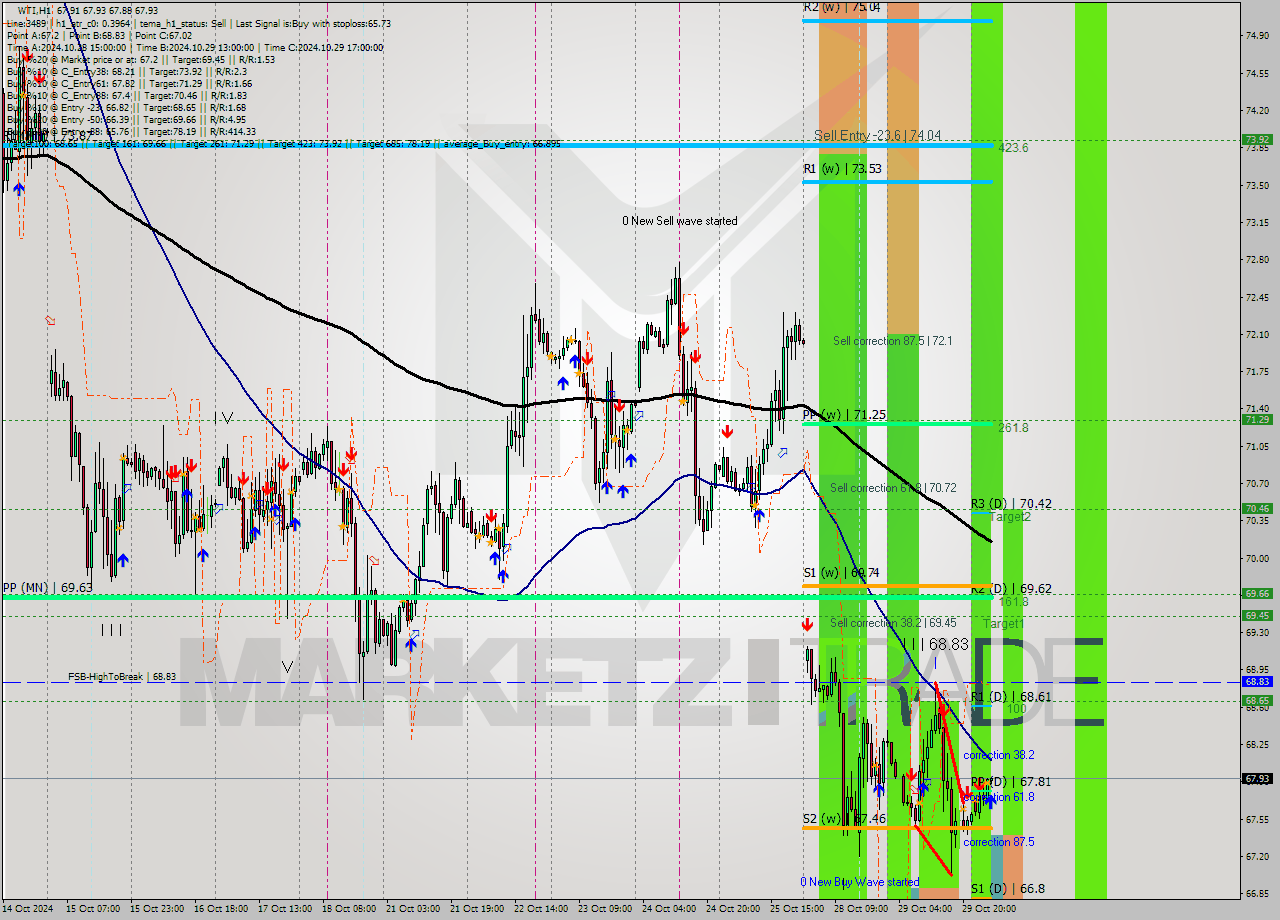Select the 'R2 (D) | 69.62' pivot label

tap(1011, 589)
